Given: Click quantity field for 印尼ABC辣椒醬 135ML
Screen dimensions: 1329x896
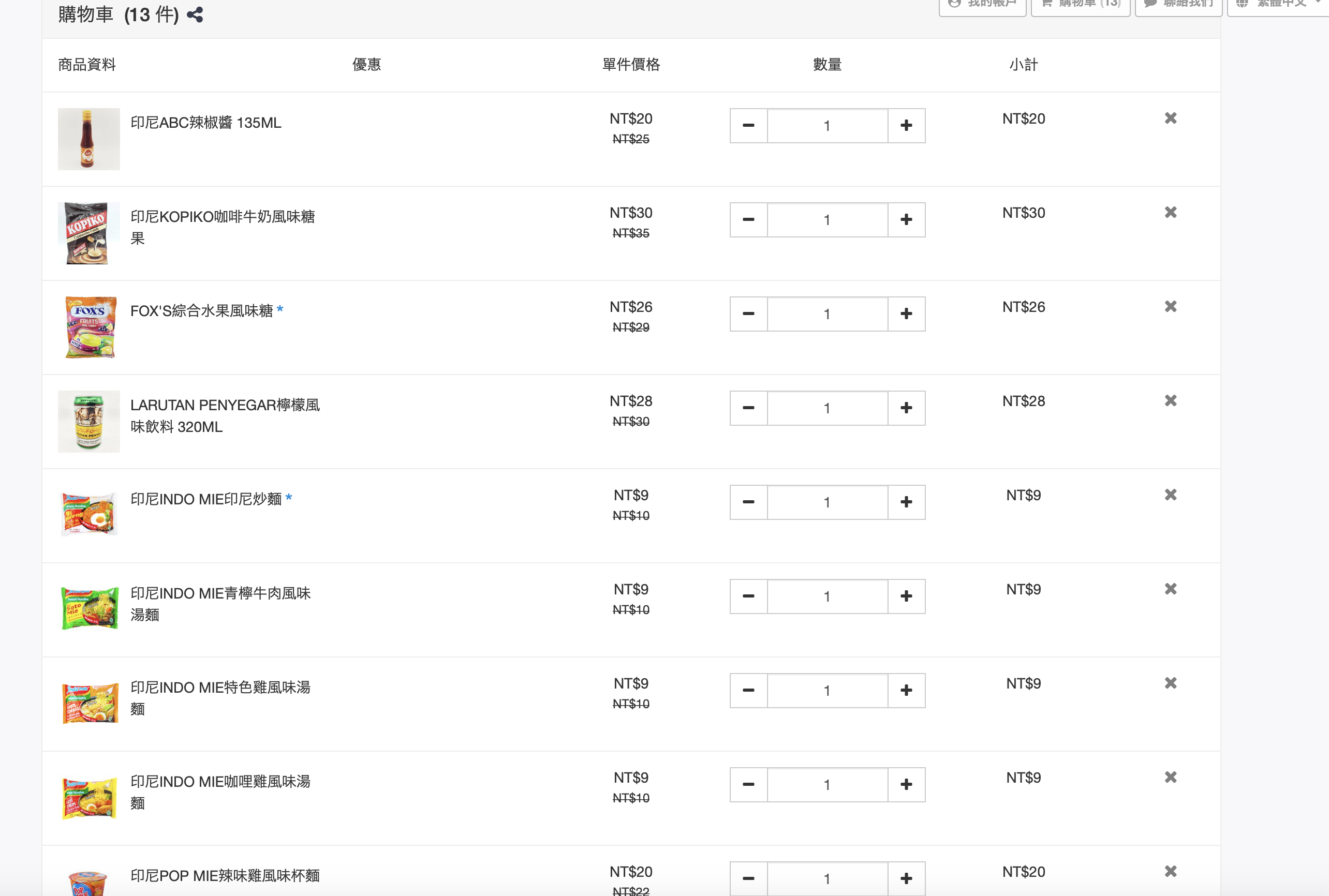Looking at the screenshot, I should tap(828, 126).
